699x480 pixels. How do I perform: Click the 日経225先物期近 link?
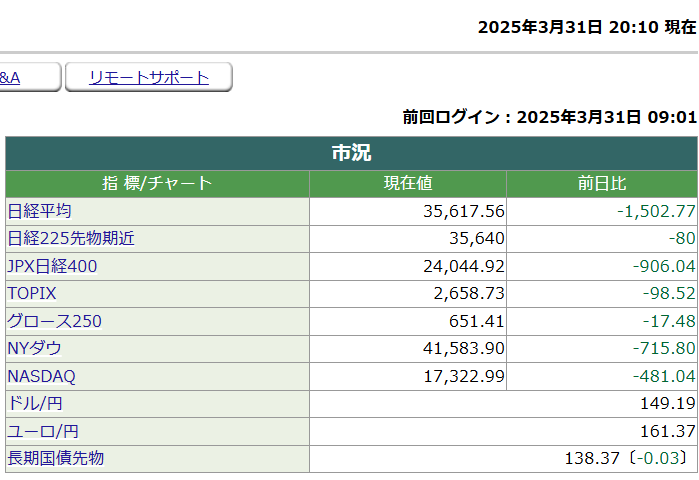(x=71, y=239)
